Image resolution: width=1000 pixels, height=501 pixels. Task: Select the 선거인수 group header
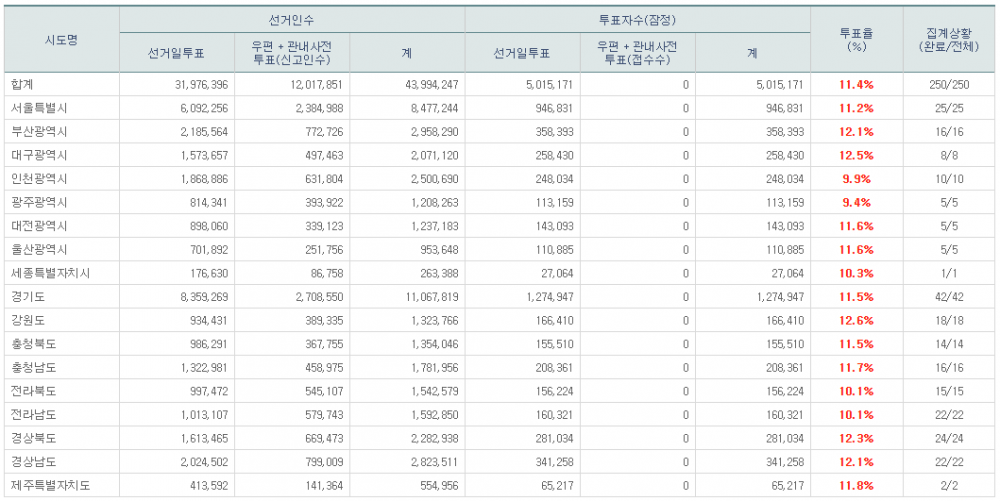pos(292,19)
